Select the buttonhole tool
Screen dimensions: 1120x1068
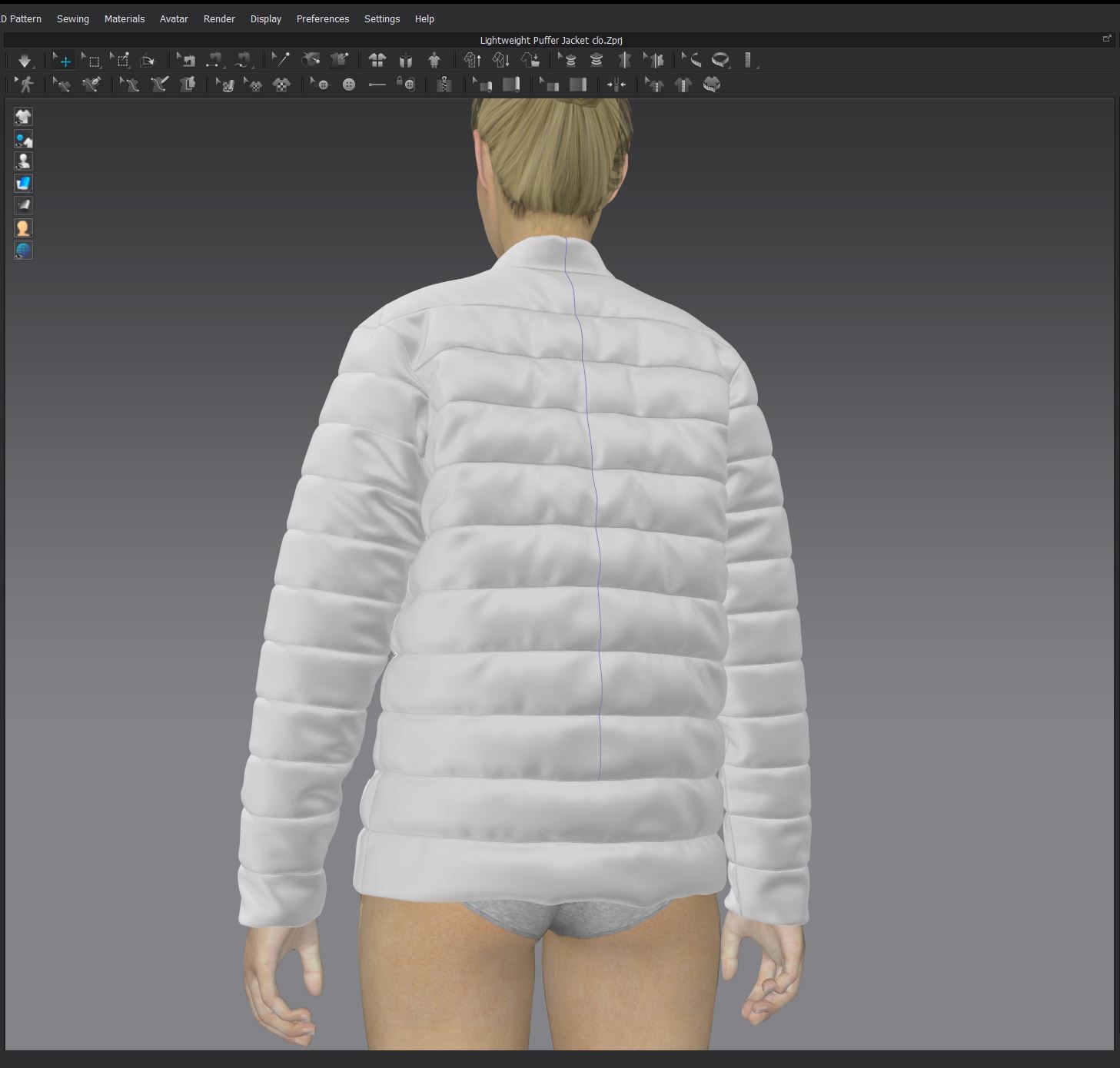click(377, 85)
